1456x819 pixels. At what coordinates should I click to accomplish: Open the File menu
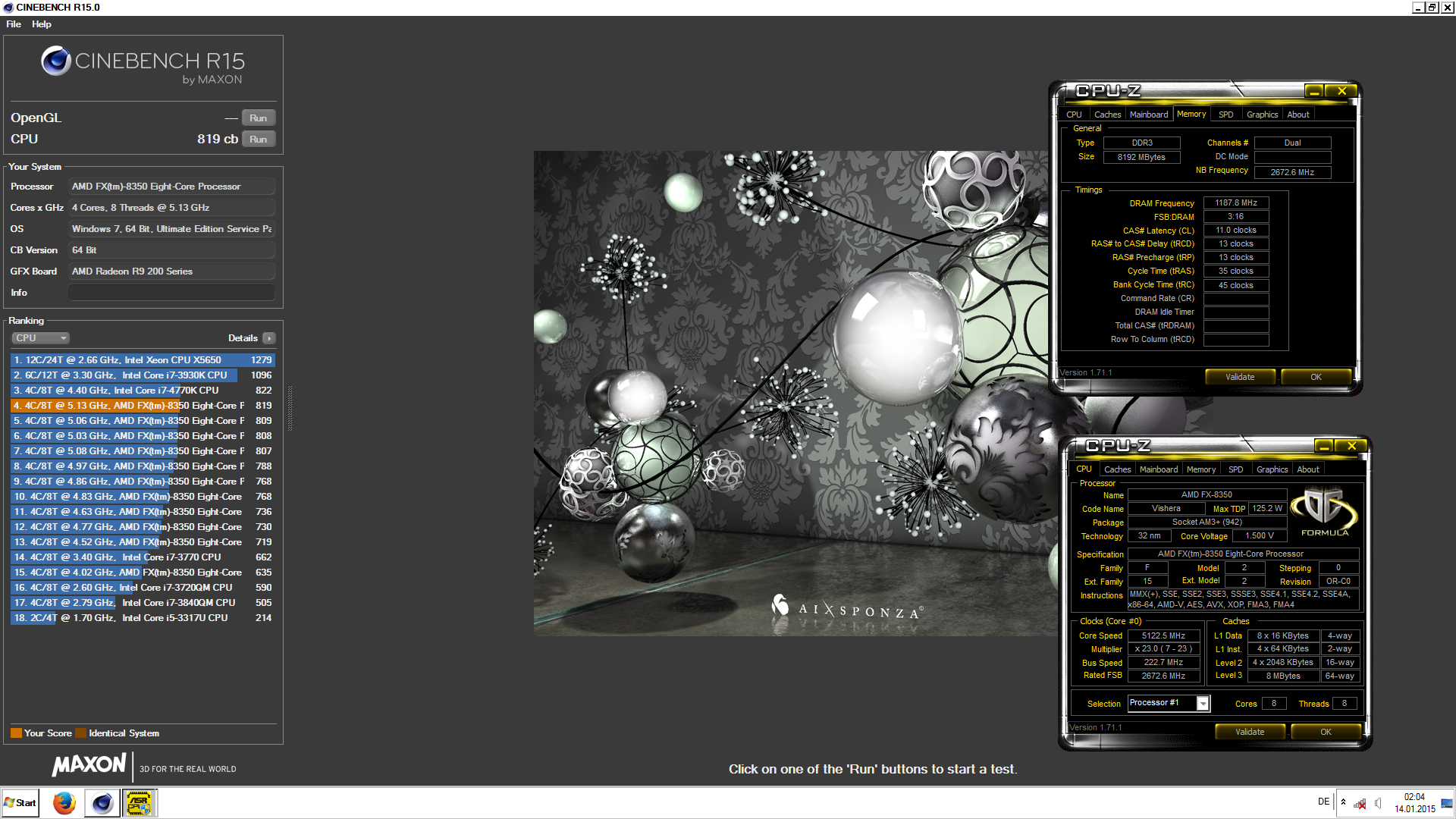pyautogui.click(x=14, y=24)
